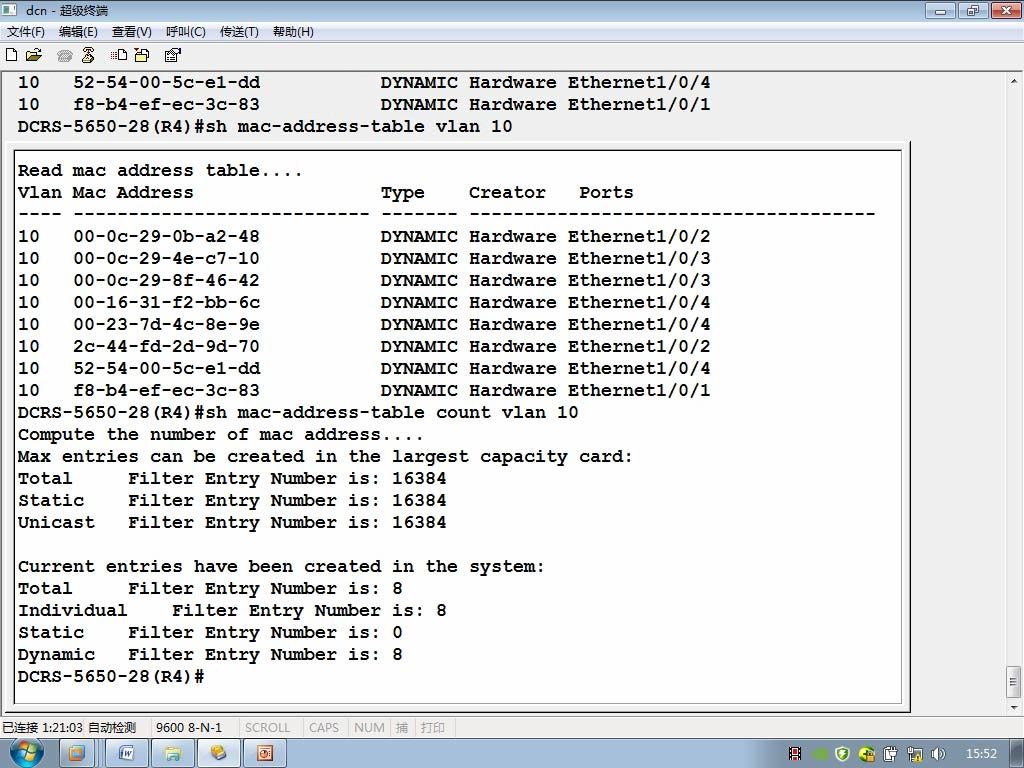Click the New connection toolbar icon
This screenshot has width=1024, height=768.
(11, 56)
